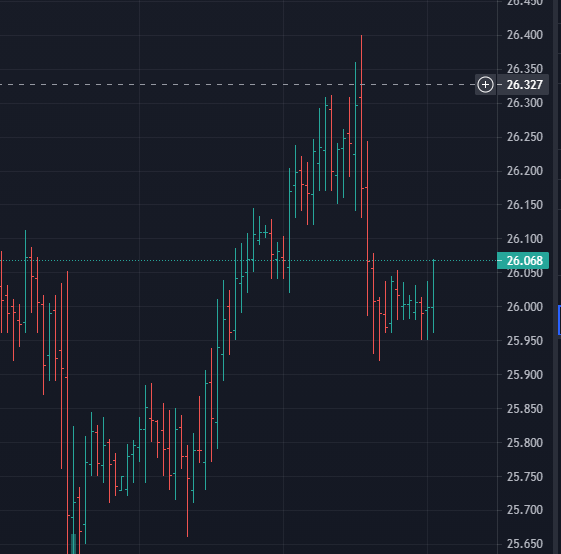Select the tallest red bar peaking at 26.400
This screenshot has width=561, height=554.
click(x=361, y=126)
